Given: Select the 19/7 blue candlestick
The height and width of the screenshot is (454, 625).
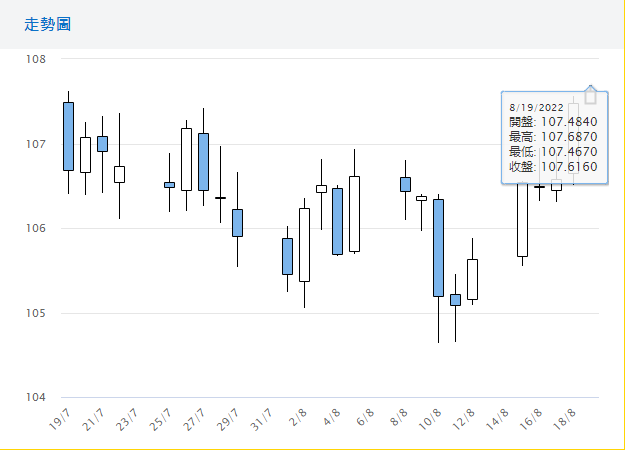Looking at the screenshot, I should click(x=68, y=136).
